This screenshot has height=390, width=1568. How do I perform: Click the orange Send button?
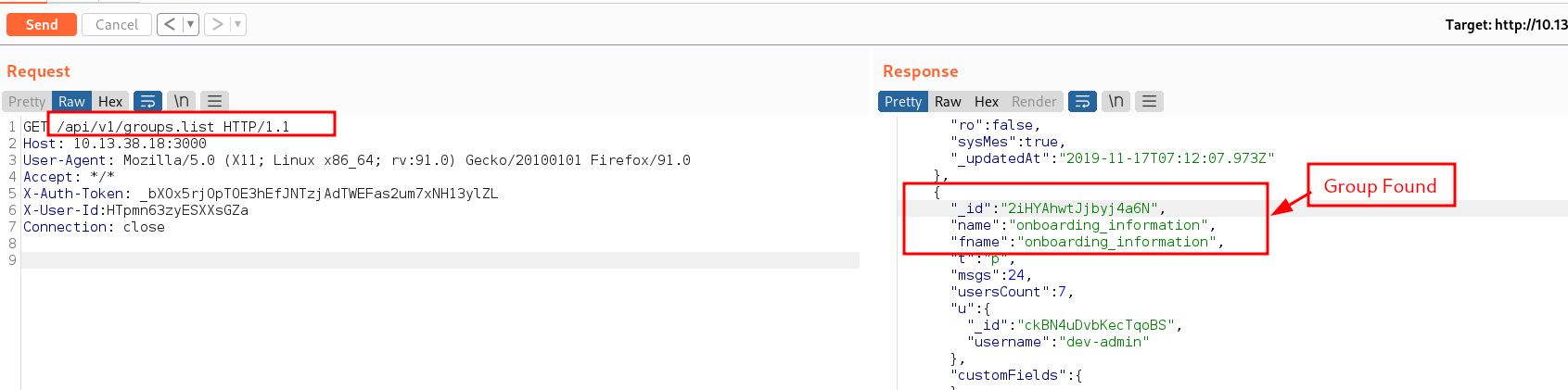pos(42,24)
